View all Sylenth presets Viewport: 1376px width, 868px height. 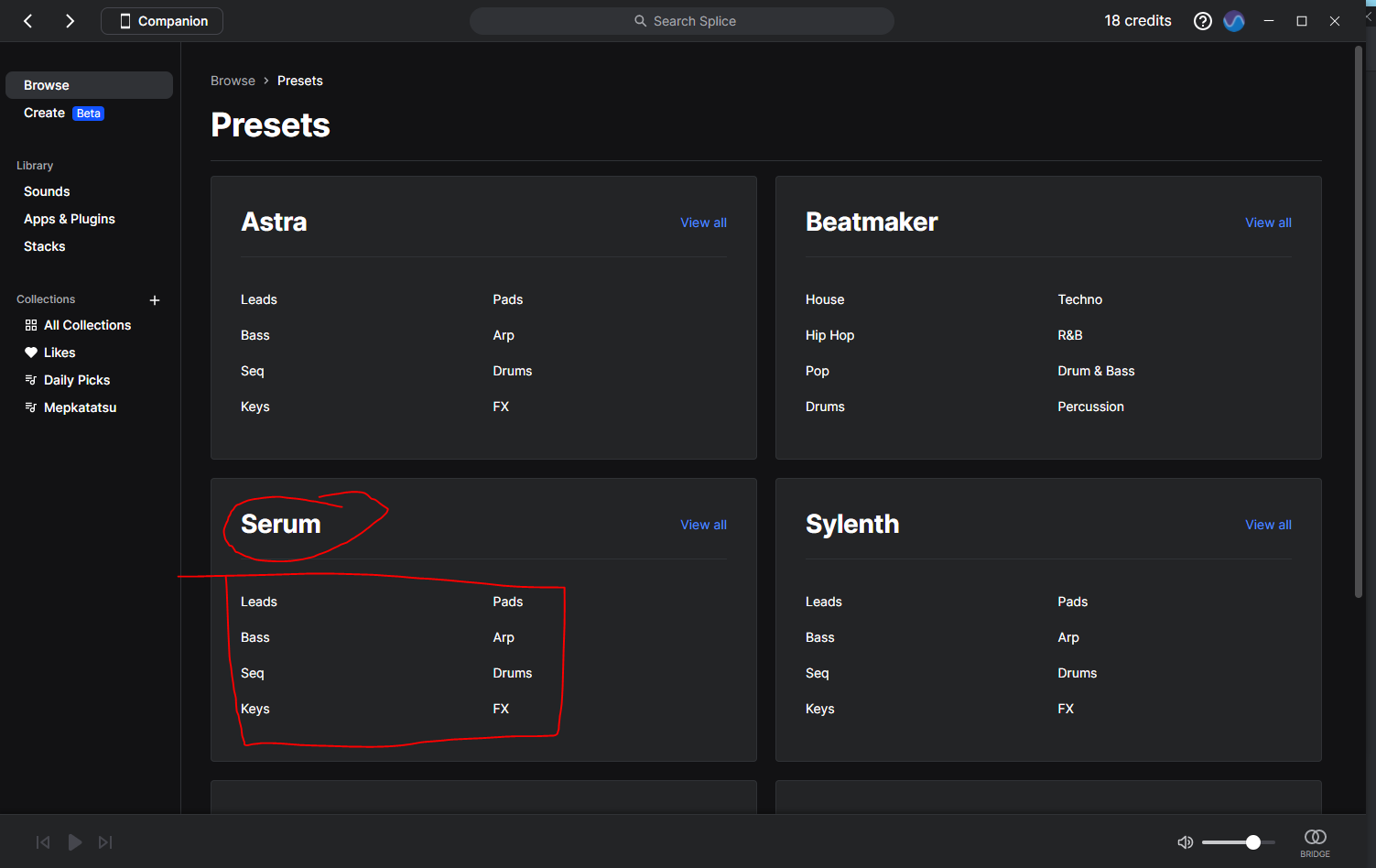coord(1268,525)
